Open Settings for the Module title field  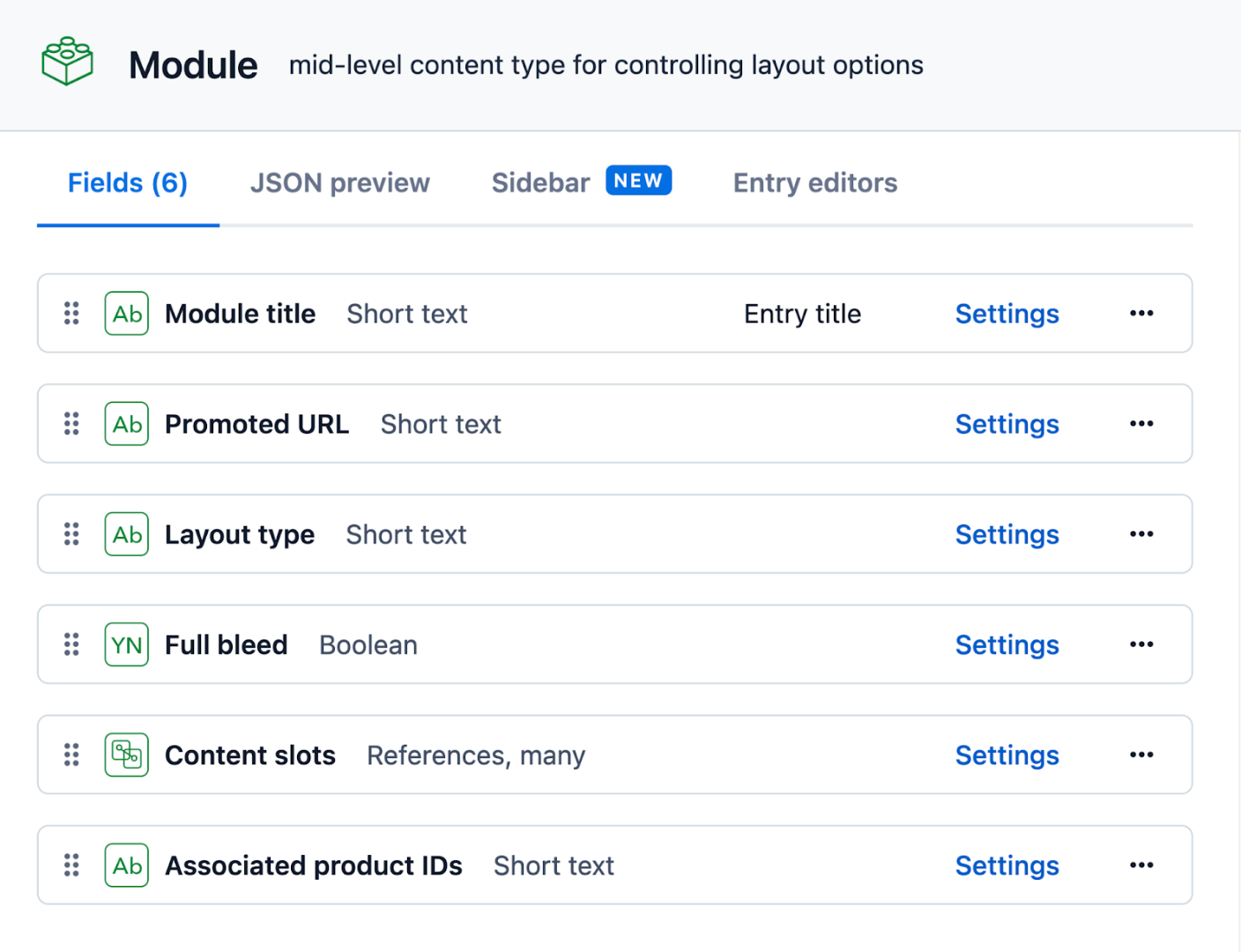pos(1007,314)
